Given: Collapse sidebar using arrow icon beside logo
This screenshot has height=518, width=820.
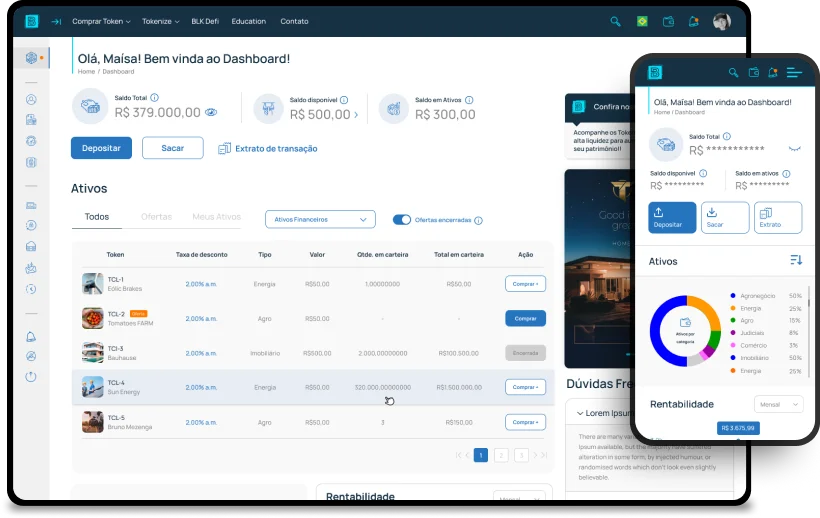Looking at the screenshot, I should pos(56,21).
